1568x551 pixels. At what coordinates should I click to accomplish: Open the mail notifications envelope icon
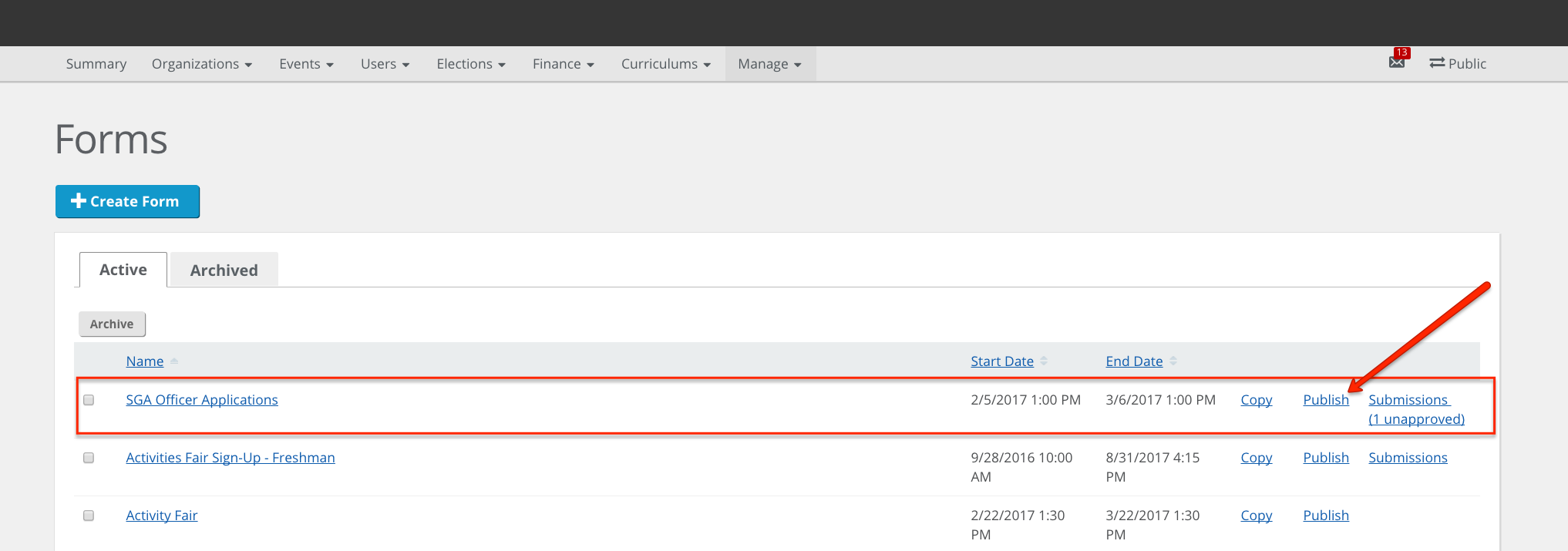1397,62
